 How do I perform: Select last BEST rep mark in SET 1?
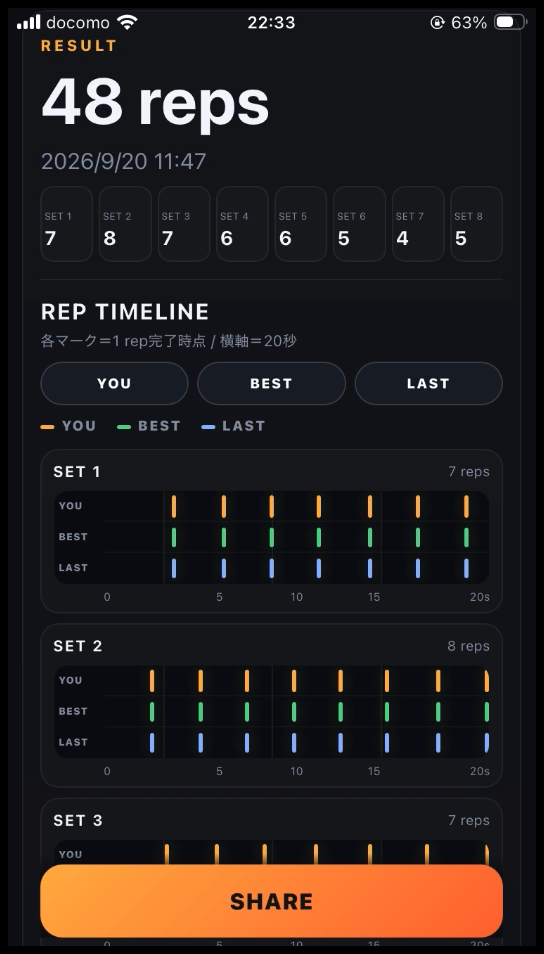(x=467, y=537)
